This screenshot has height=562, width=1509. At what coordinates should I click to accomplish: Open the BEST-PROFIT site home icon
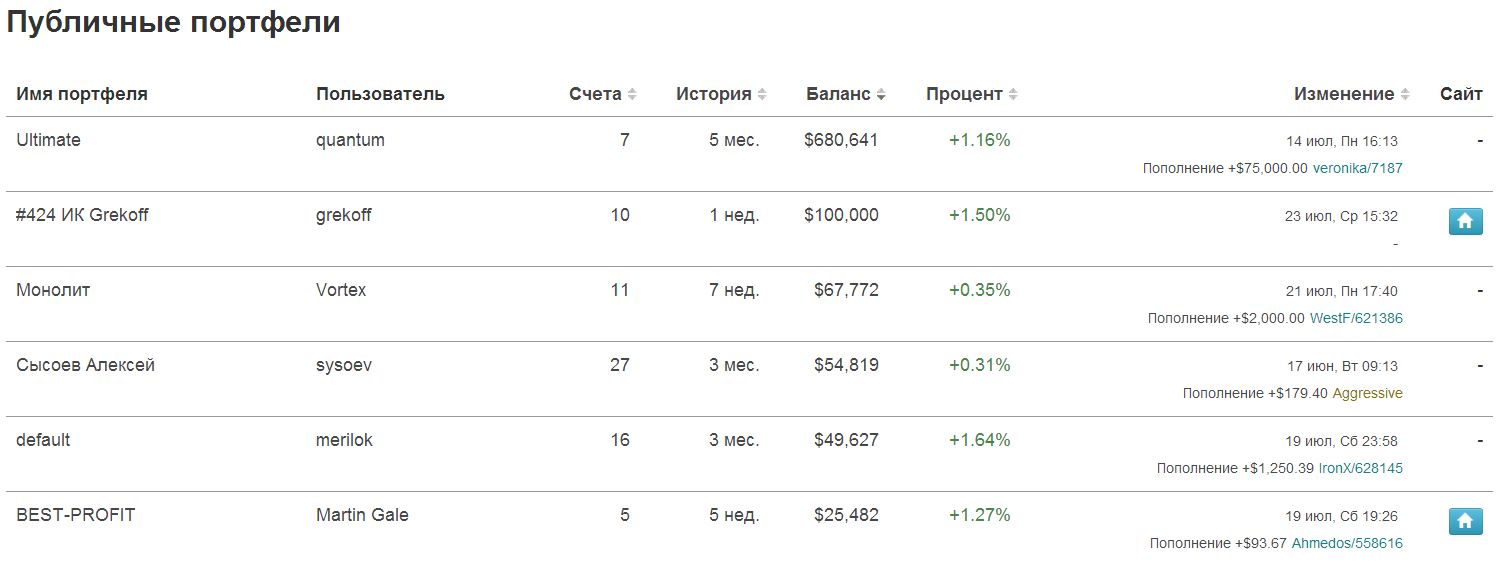click(x=1465, y=521)
